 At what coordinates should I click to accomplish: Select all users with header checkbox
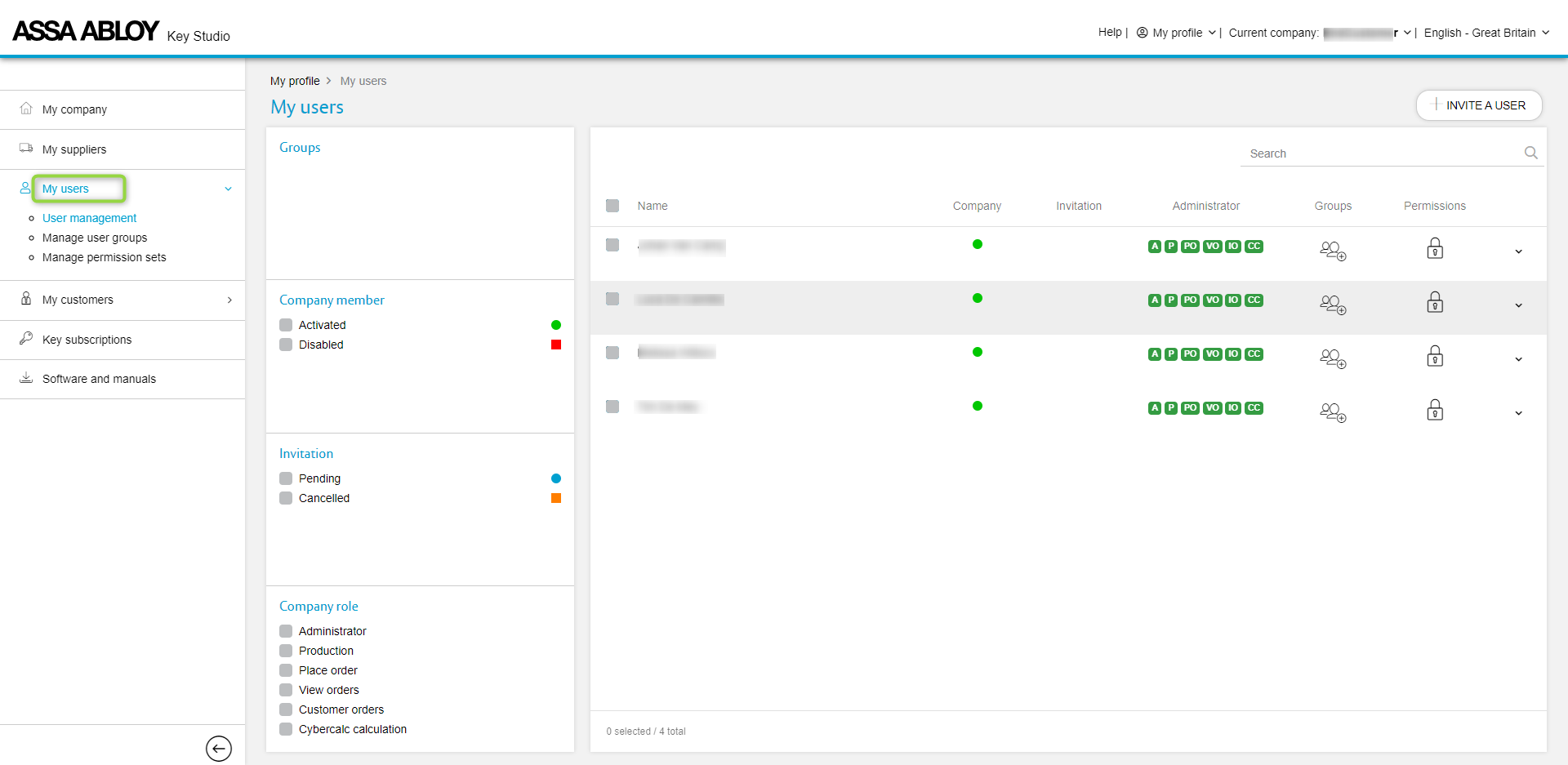(x=612, y=206)
